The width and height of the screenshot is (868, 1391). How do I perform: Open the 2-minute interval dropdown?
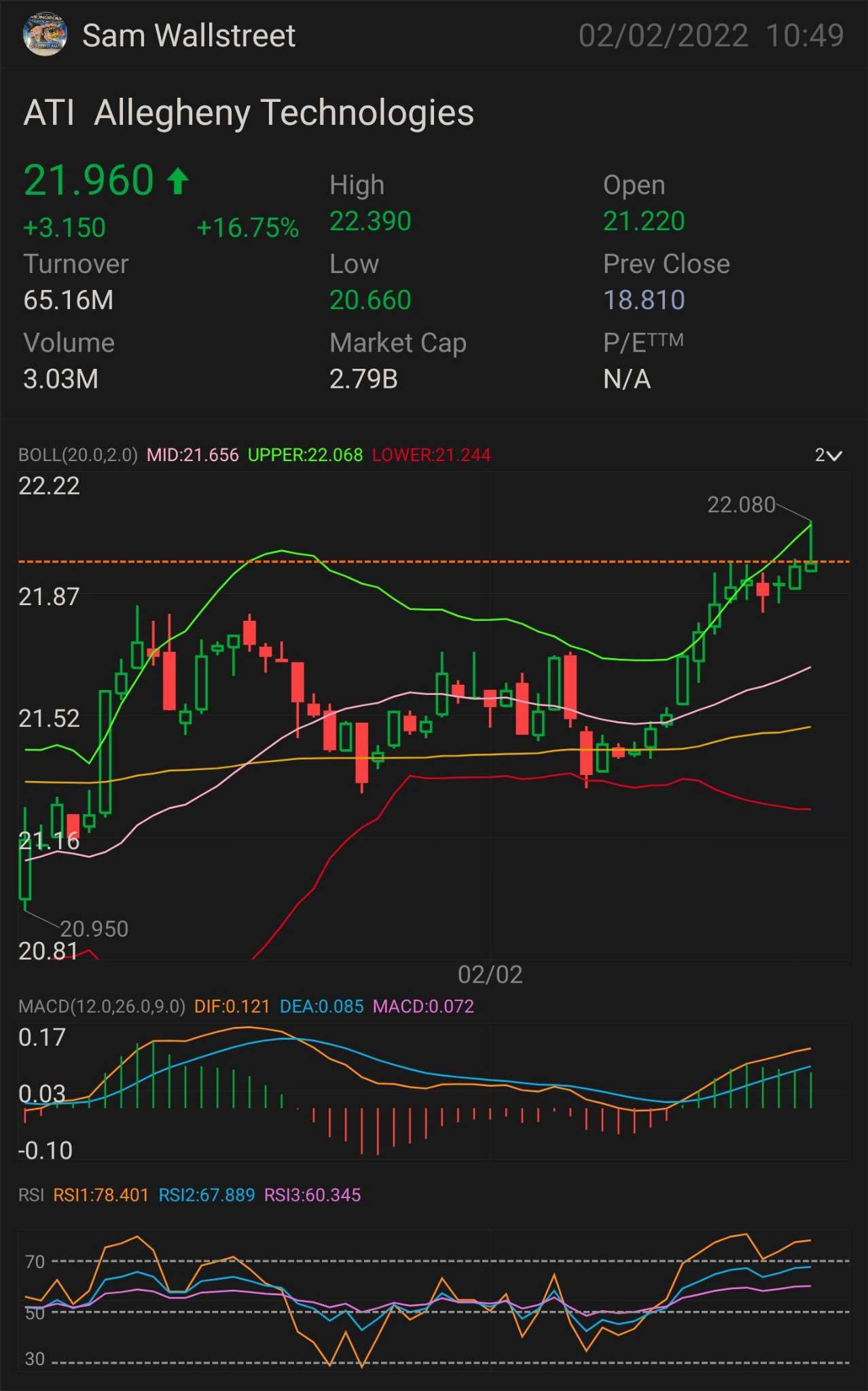[x=828, y=455]
